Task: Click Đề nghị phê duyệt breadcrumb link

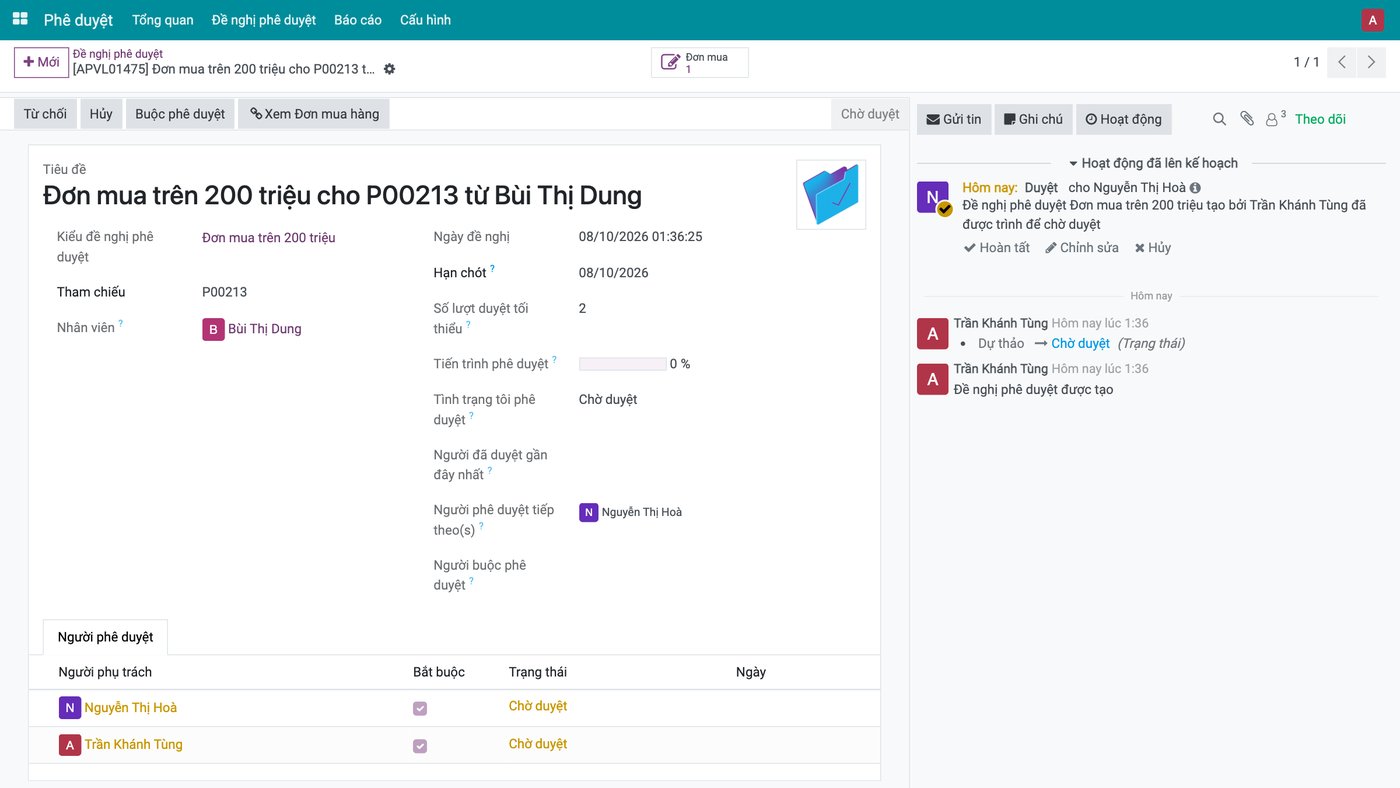Action: tap(118, 53)
